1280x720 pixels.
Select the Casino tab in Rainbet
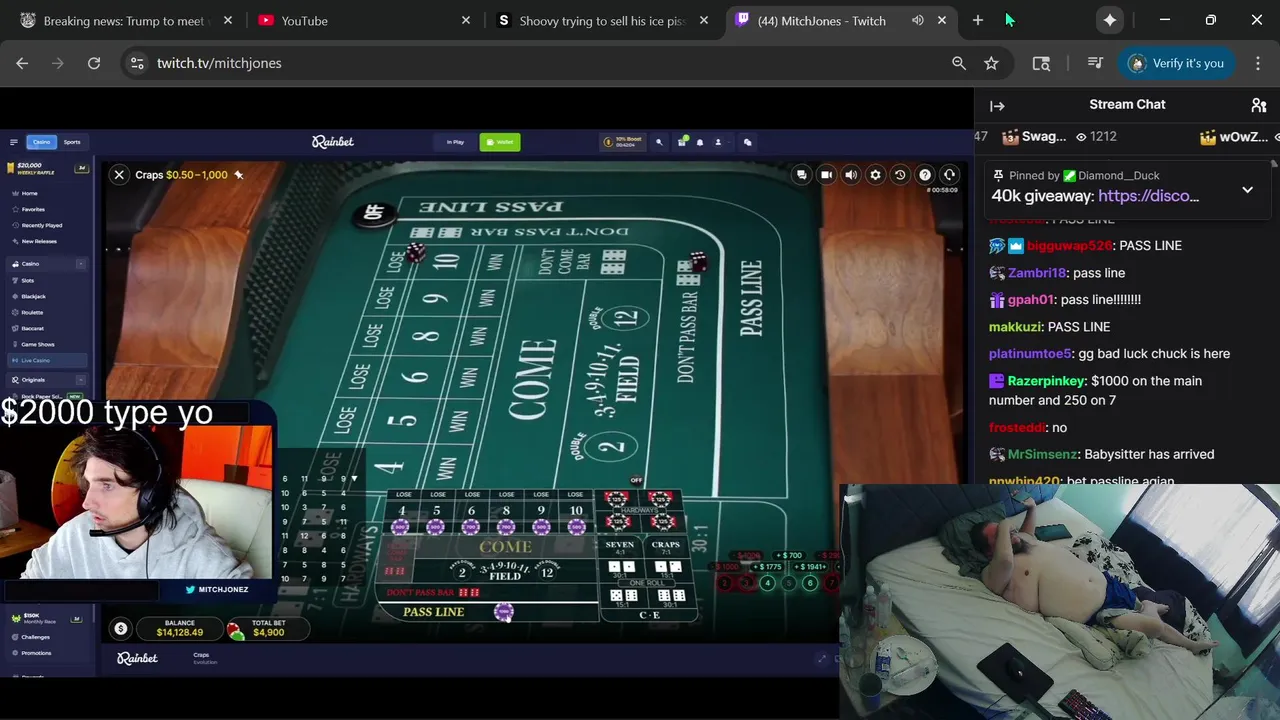tap(42, 142)
